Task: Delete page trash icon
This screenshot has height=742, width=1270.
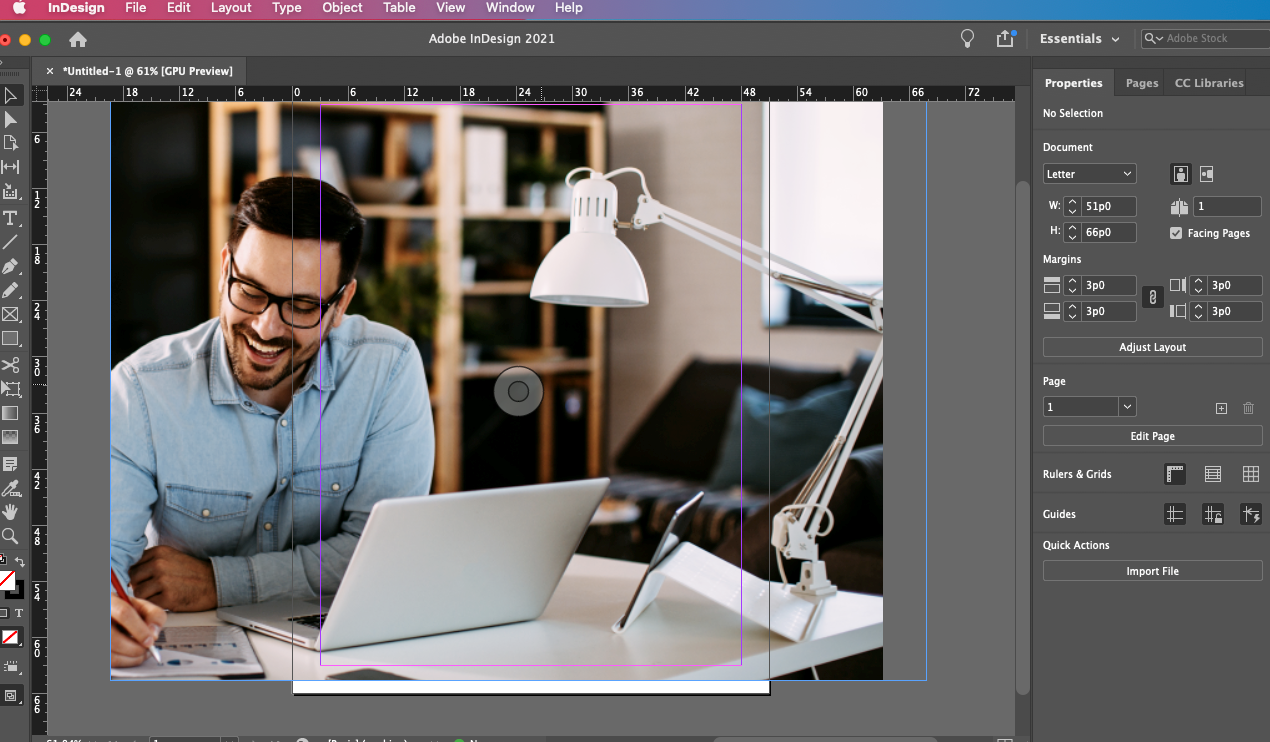Action: point(1248,408)
